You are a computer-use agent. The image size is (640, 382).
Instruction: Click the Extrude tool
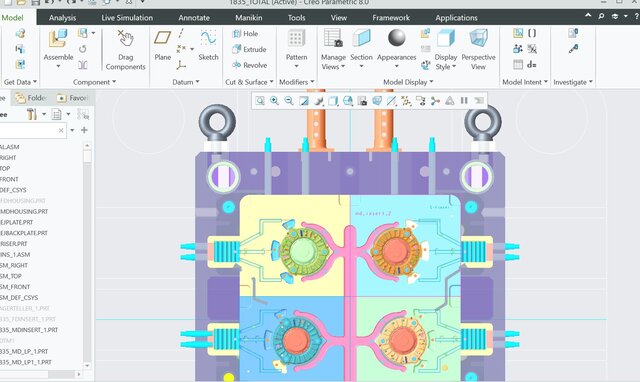(249, 49)
